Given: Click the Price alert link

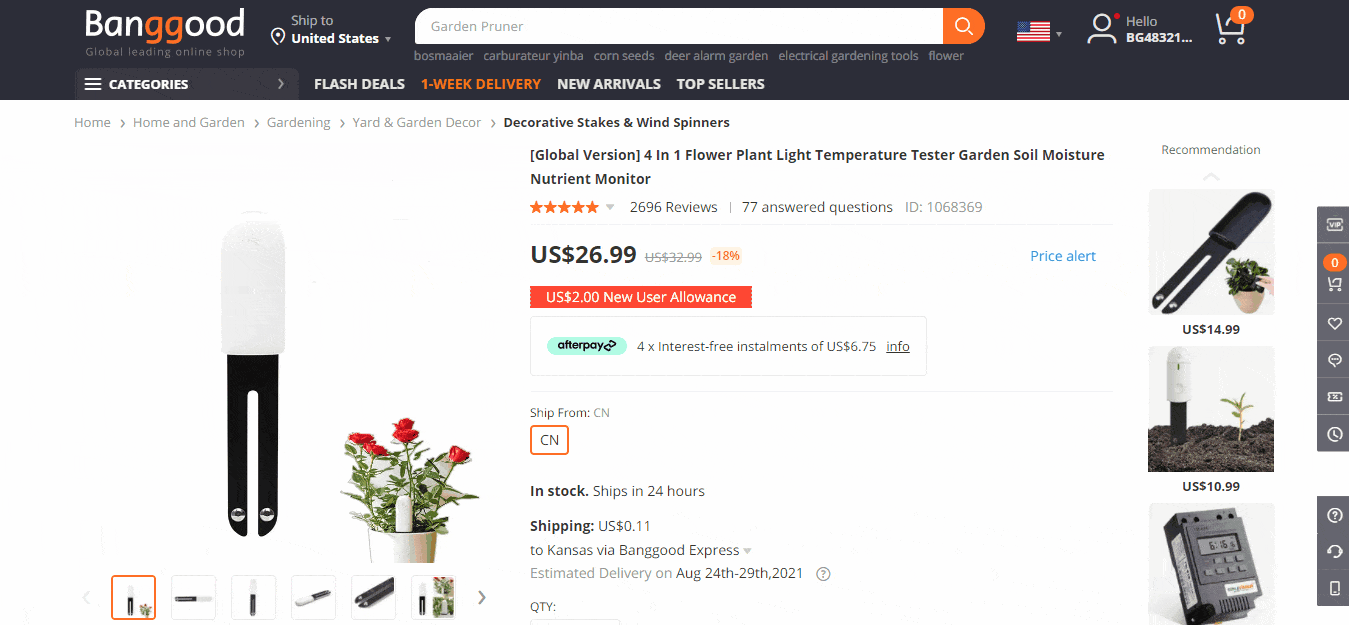Looking at the screenshot, I should 1063,256.
